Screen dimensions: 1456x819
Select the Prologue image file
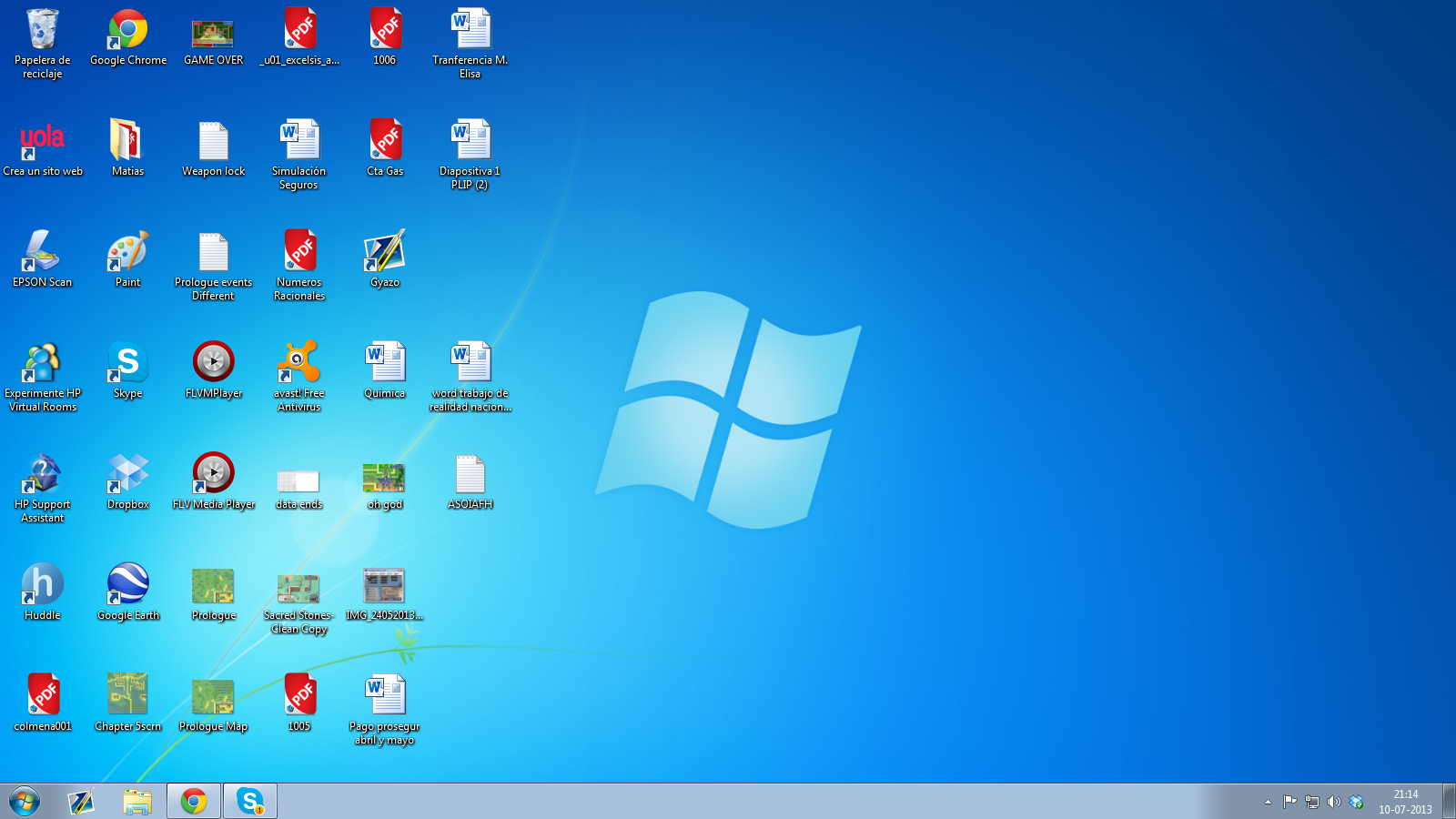[x=213, y=593]
